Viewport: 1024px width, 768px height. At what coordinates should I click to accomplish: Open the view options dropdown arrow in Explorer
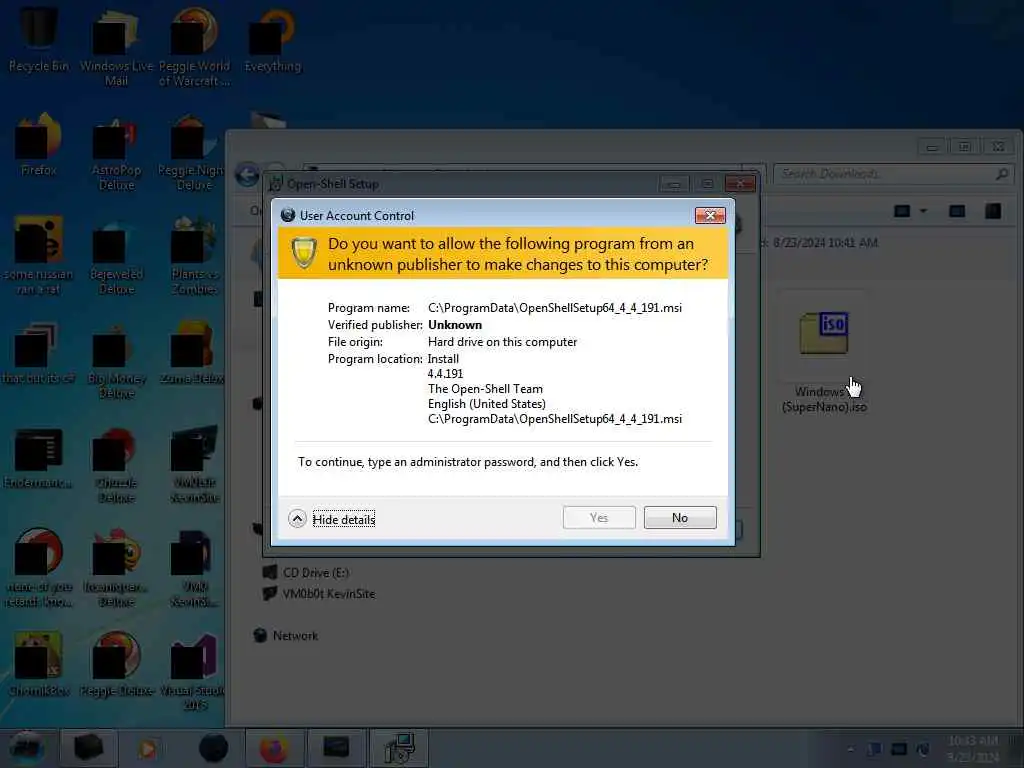923,211
